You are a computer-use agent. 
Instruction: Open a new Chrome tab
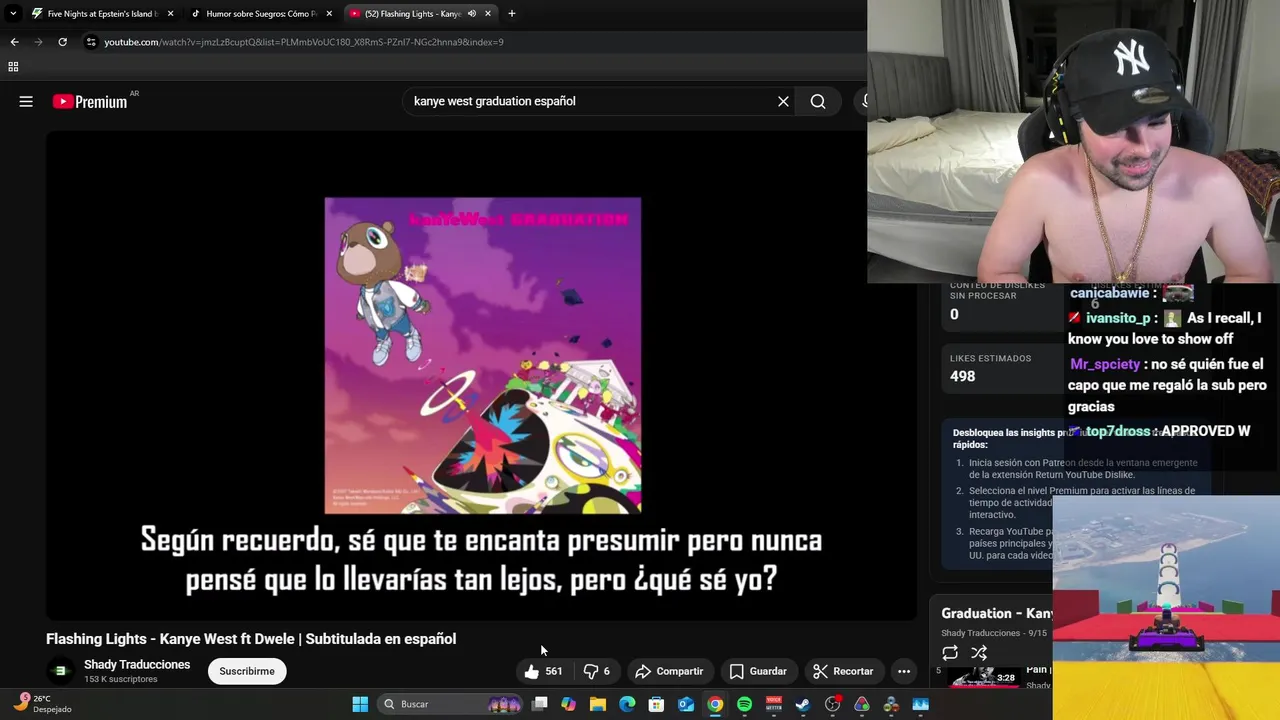point(512,14)
